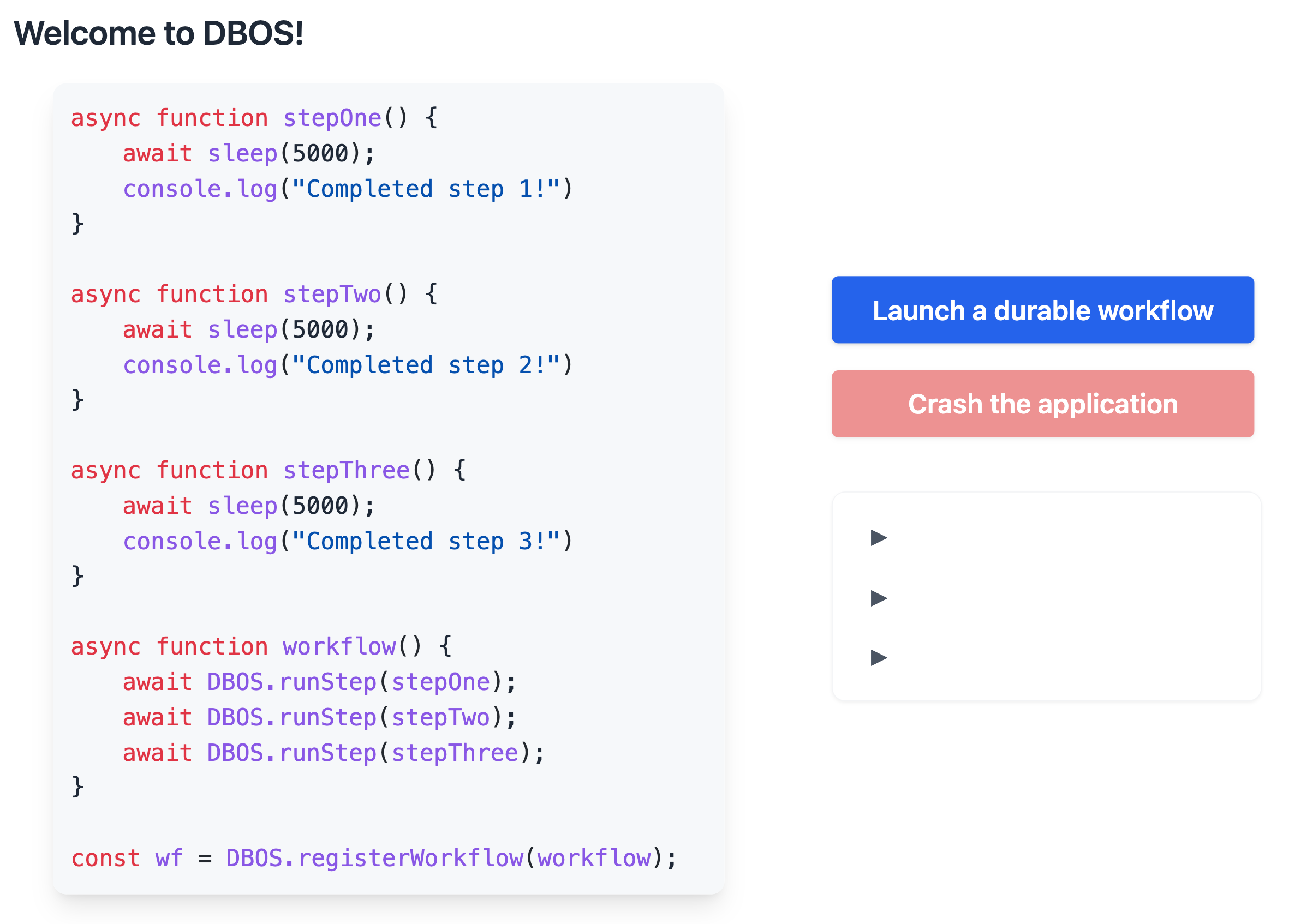Click the Launch a durable workflow button

coord(1042,309)
